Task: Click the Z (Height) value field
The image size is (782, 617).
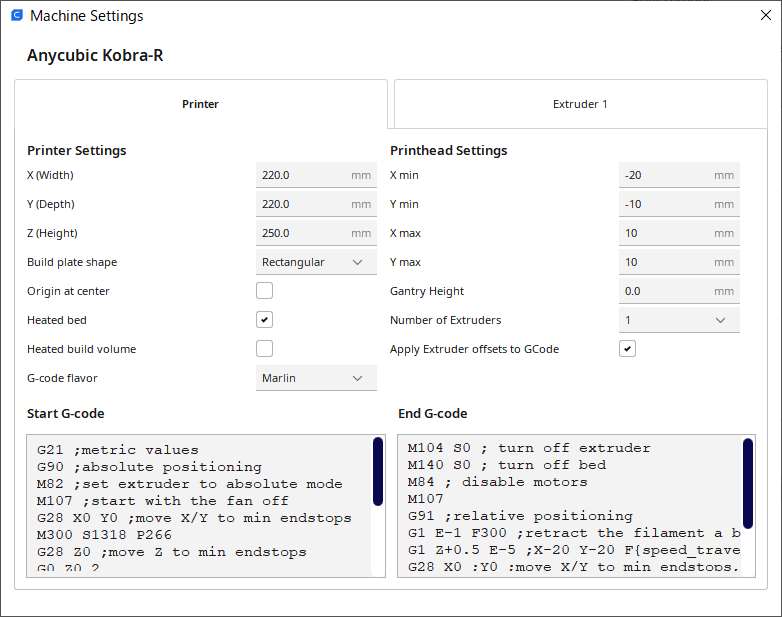Action: (316, 233)
